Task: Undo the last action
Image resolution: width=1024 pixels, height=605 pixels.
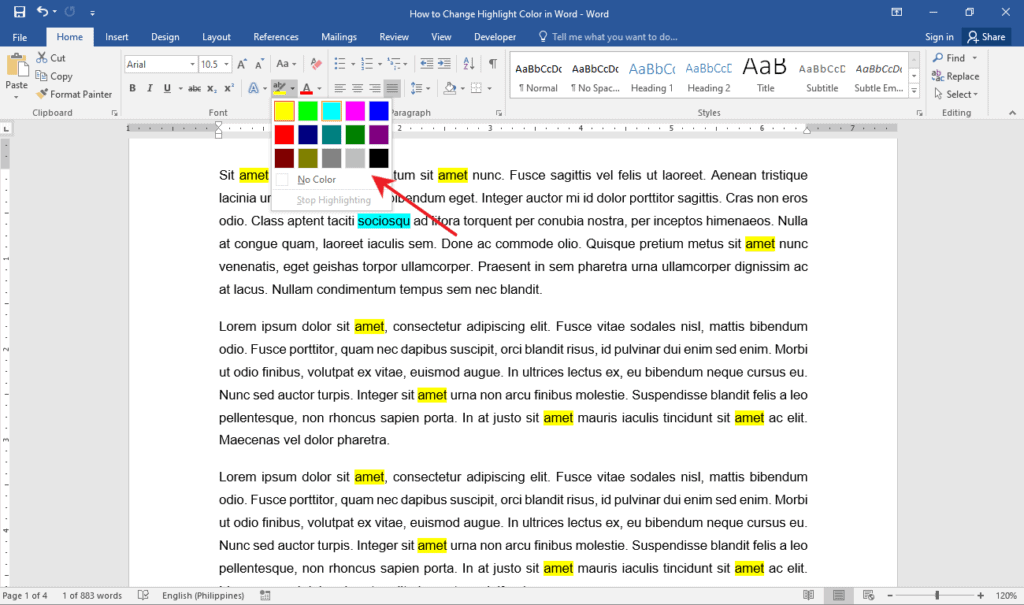Action: tap(42, 12)
